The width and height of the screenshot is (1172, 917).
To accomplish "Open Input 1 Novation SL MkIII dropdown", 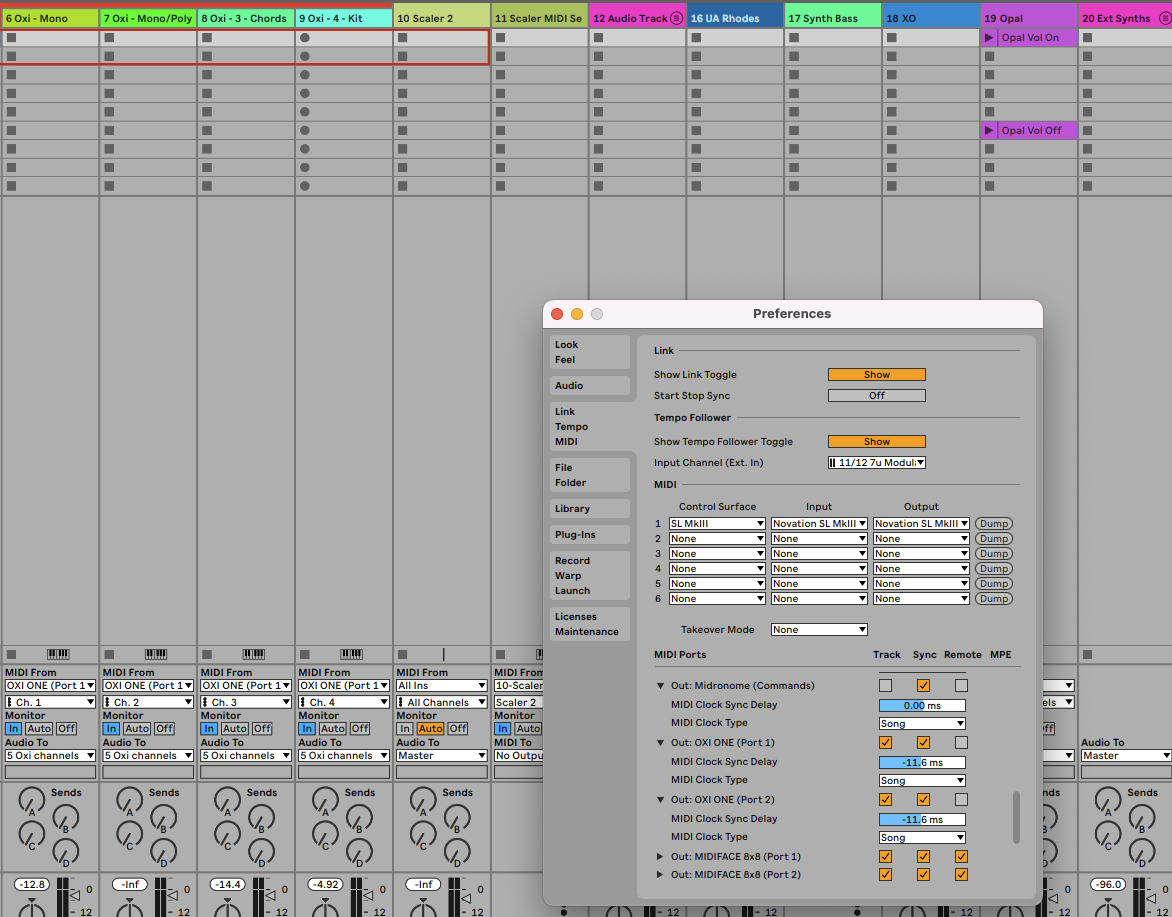I will [x=819, y=524].
